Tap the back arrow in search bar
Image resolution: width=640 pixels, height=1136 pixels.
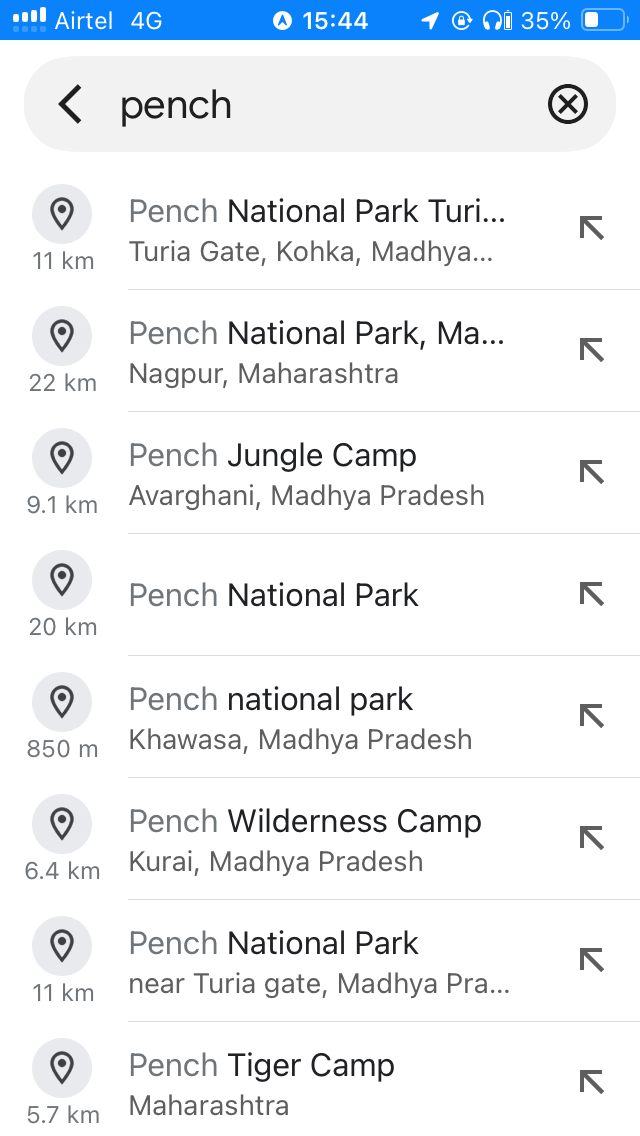pos(70,104)
